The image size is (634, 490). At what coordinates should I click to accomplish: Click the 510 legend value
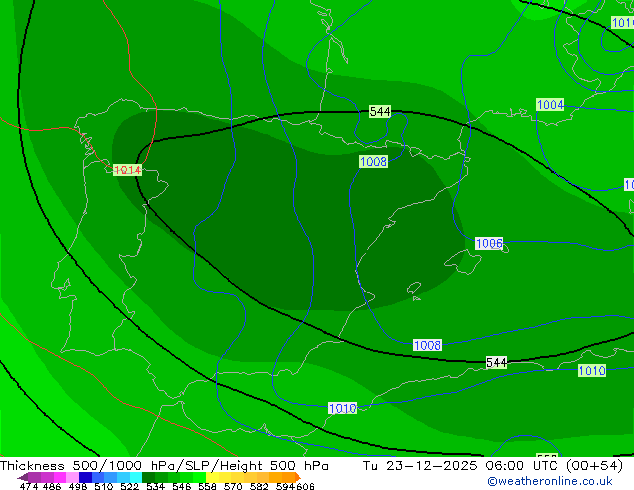(x=104, y=486)
